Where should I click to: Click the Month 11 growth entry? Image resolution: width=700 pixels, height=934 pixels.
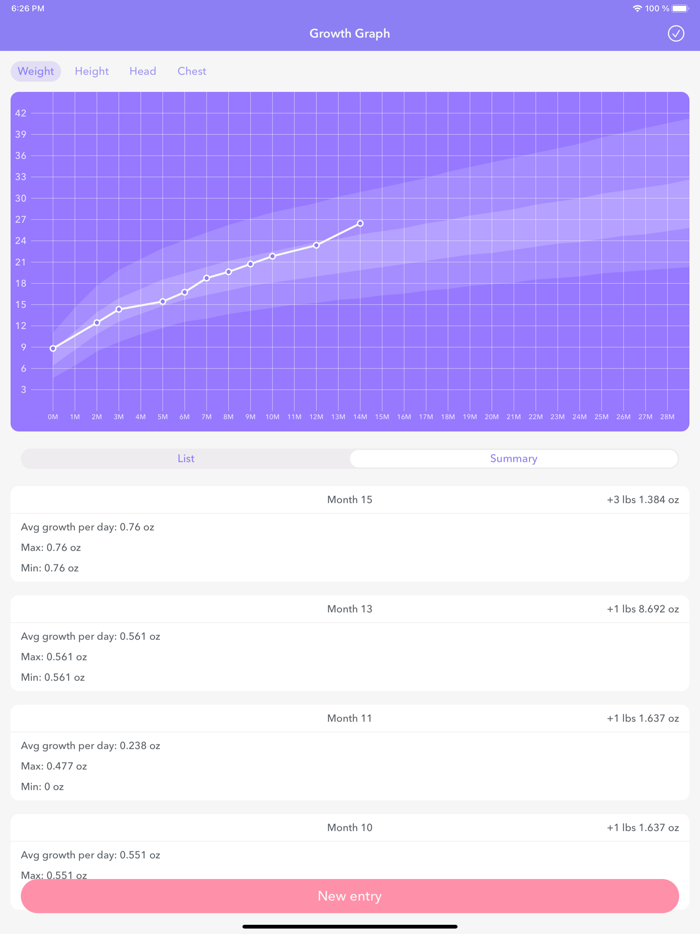tap(349, 717)
